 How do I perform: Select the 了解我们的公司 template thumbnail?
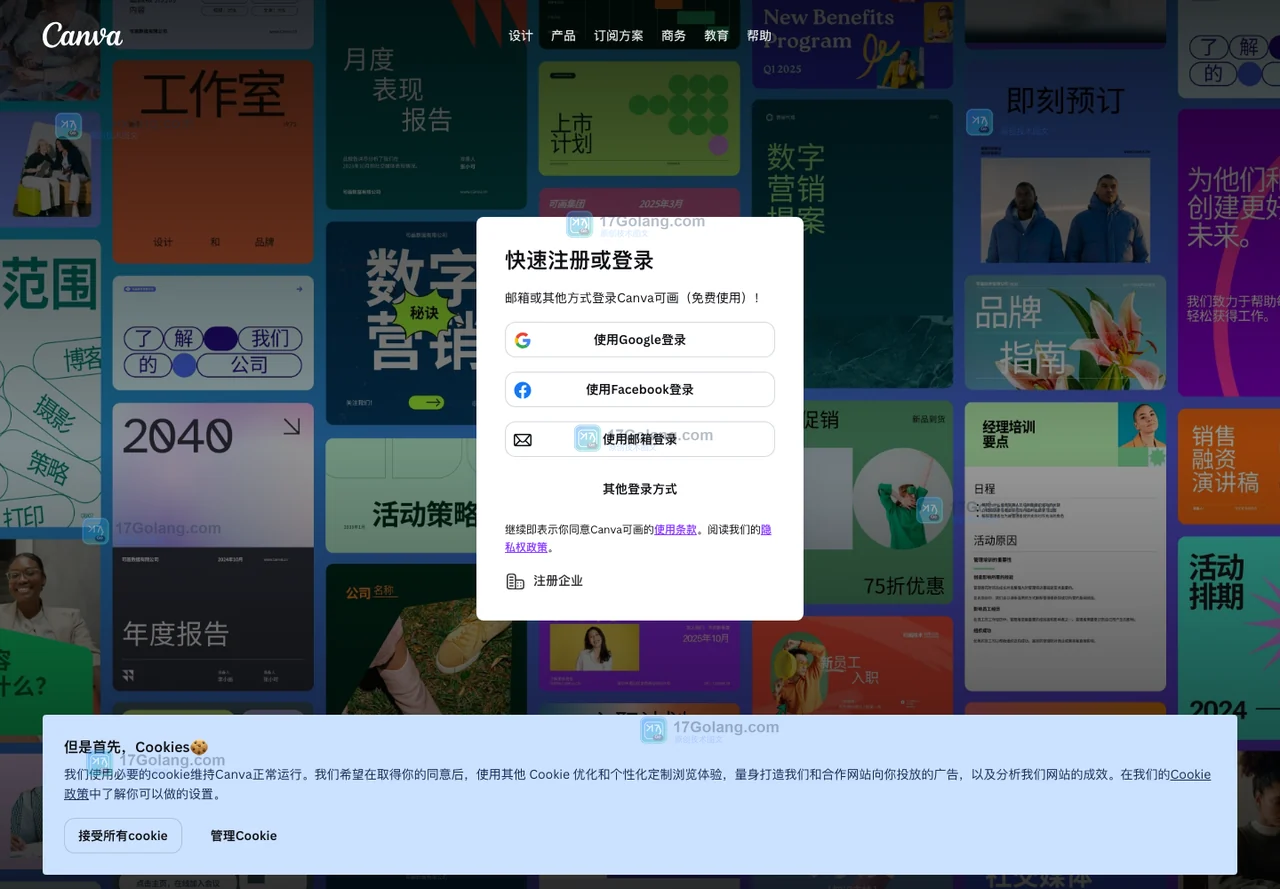click(213, 333)
